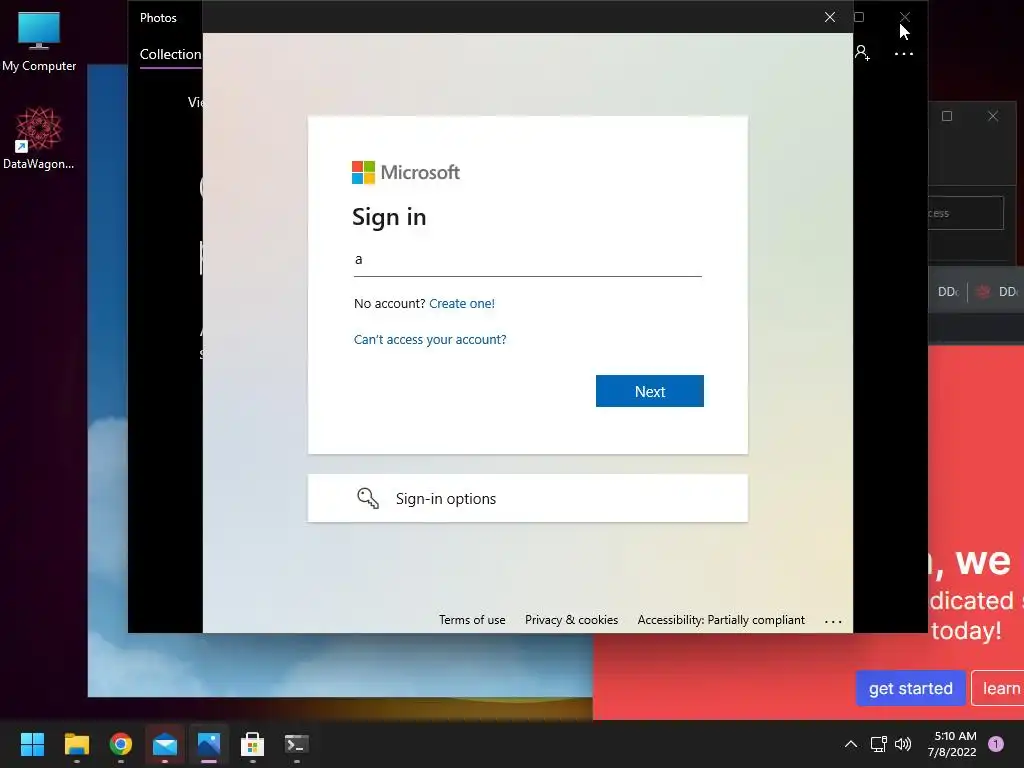Screen dimensions: 1024x768
Task: Click the Microsoft logo in sign-in card
Action: 406,172
